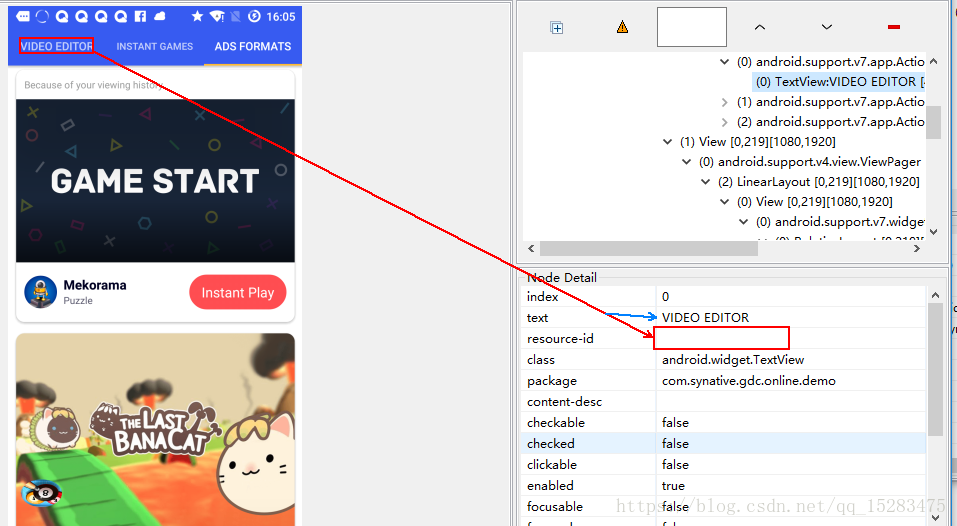Click the yellow warning triangle icon
Image resolution: width=957 pixels, height=526 pixels.
coord(622,27)
